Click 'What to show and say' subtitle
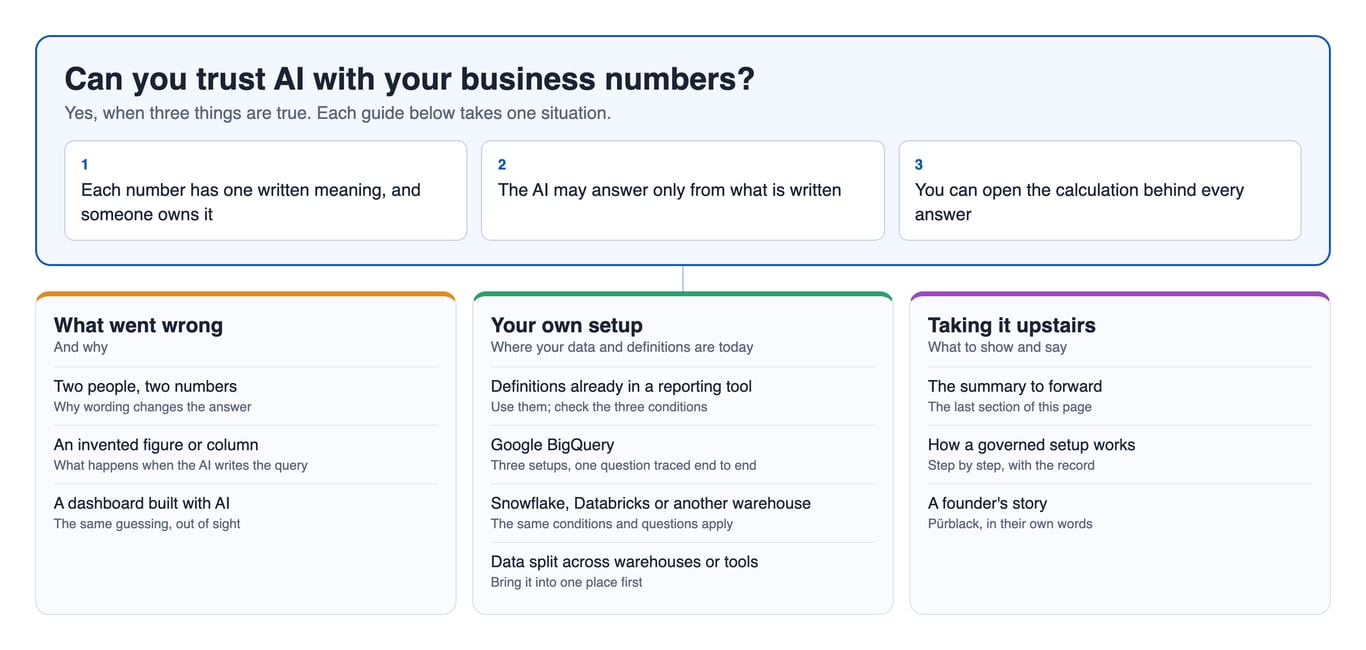The image size is (1366, 650). point(997,347)
